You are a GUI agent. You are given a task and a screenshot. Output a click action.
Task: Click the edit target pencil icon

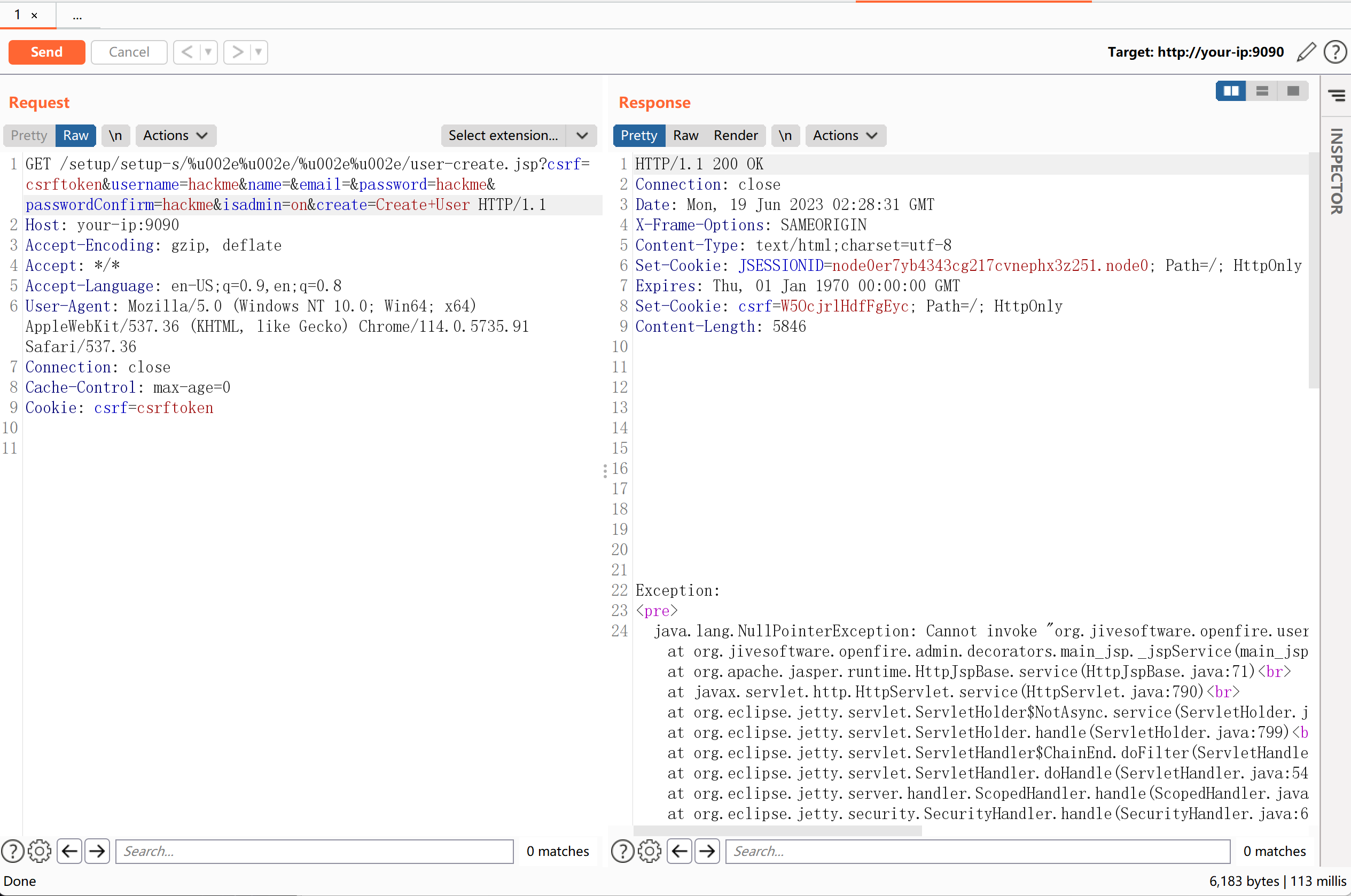point(1306,52)
